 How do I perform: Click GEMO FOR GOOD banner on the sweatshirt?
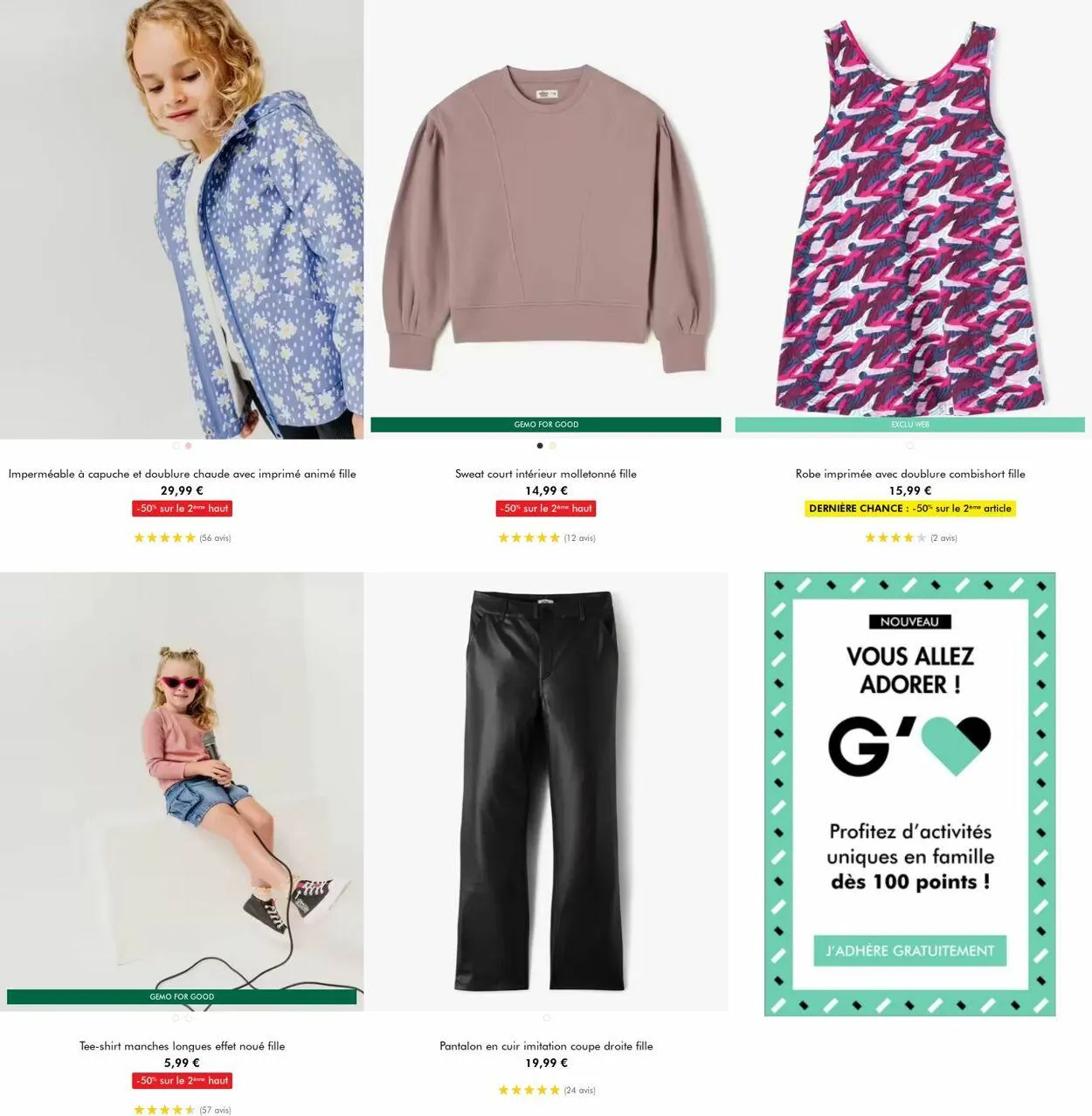coord(546,425)
